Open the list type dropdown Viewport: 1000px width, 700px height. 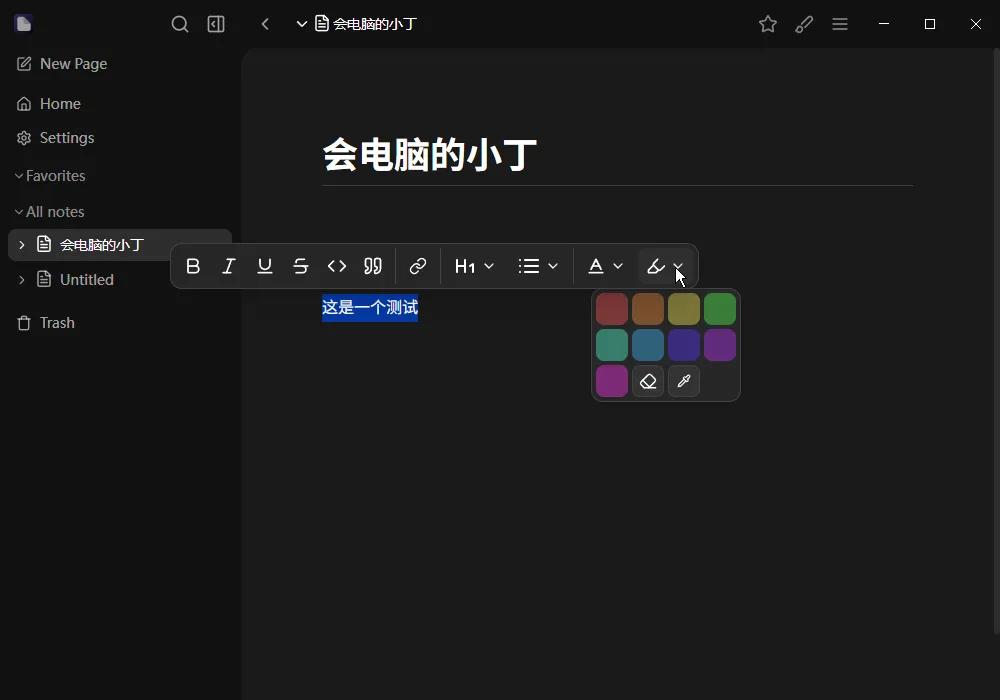(x=538, y=266)
